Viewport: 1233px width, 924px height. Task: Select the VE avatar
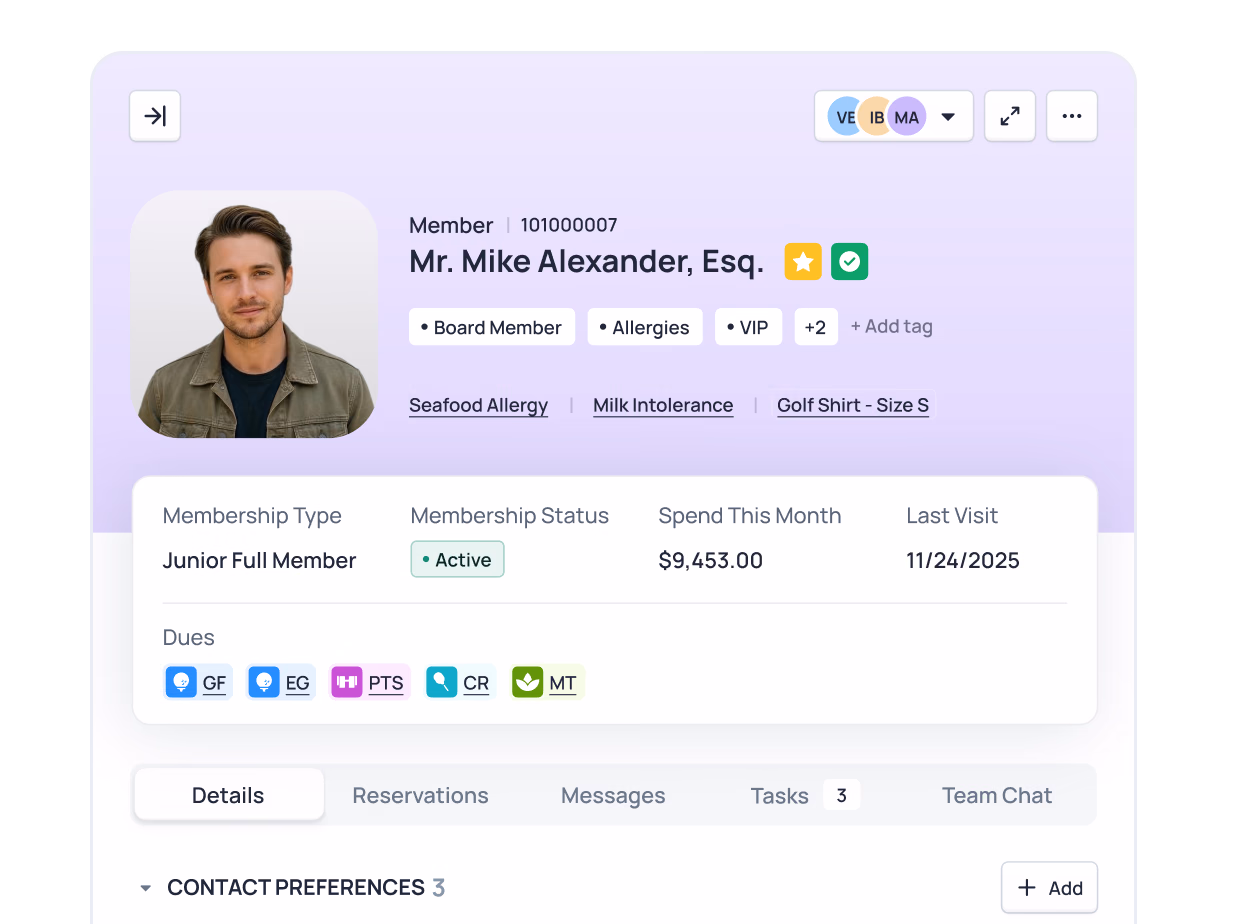tap(843, 117)
